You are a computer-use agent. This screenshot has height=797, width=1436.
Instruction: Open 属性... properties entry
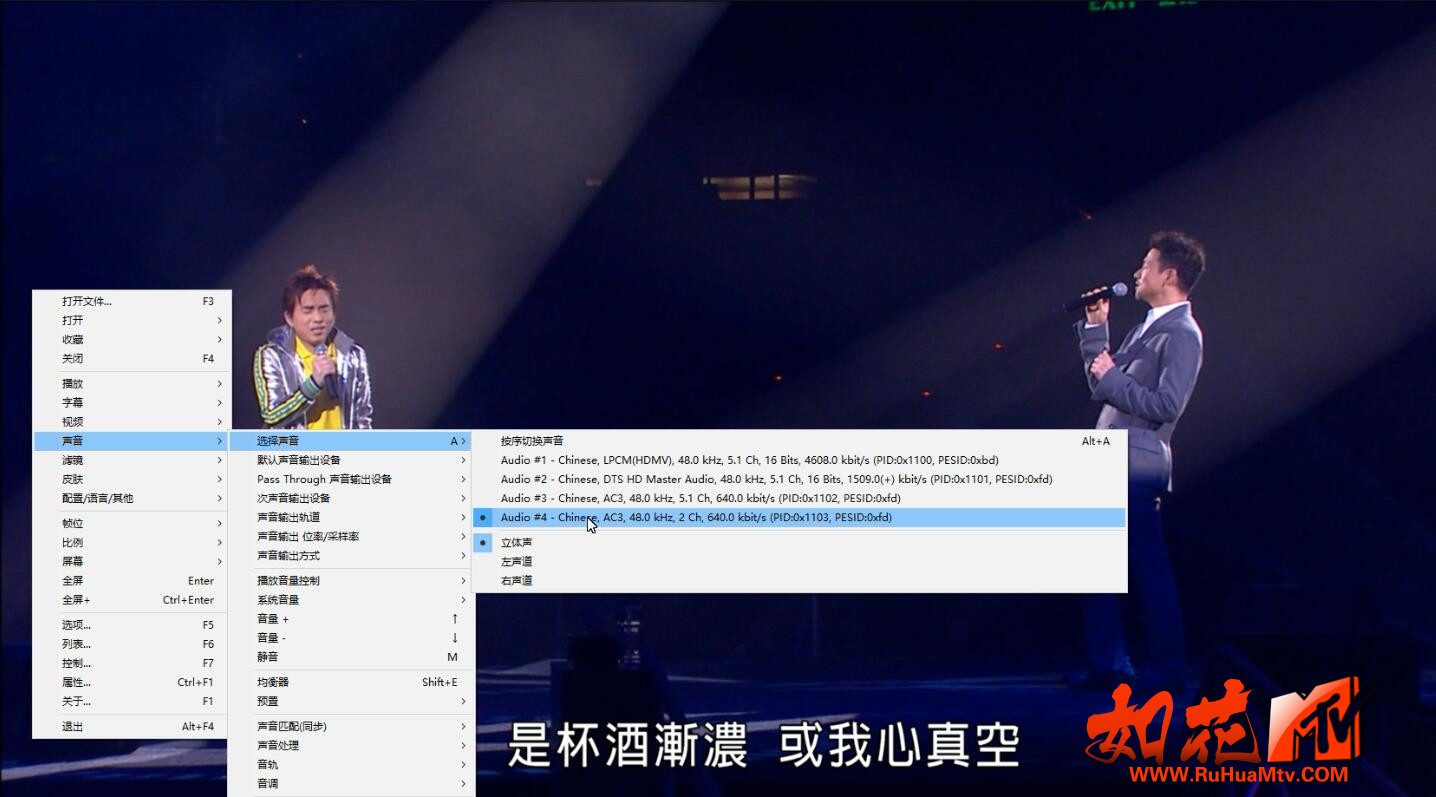[131, 682]
